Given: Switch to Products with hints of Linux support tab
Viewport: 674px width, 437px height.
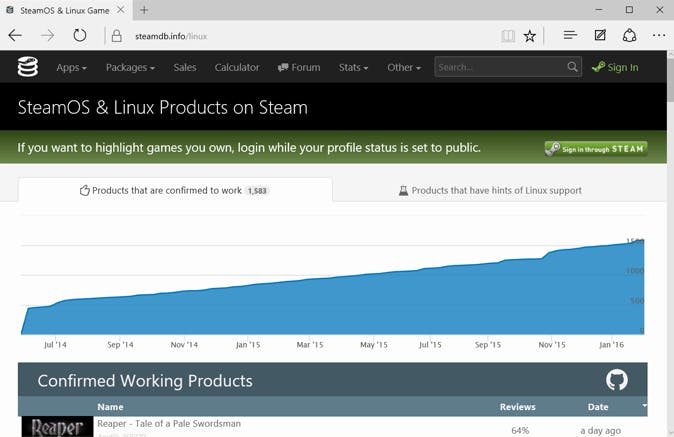Looking at the screenshot, I should pos(490,190).
